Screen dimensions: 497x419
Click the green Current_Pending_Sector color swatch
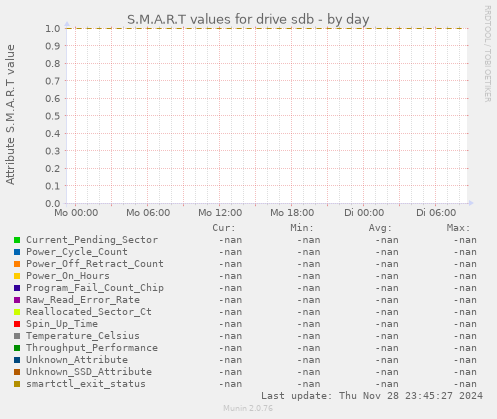tap(17, 240)
